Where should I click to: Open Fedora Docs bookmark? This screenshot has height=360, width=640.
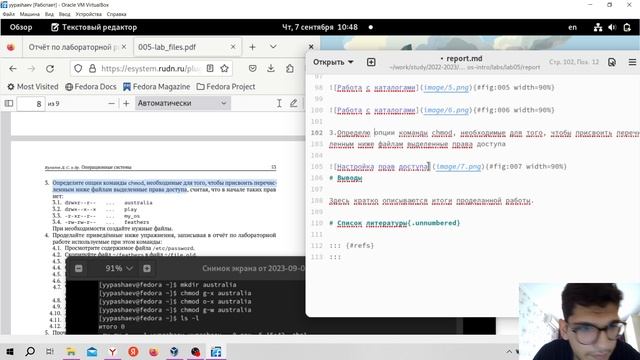(91, 87)
